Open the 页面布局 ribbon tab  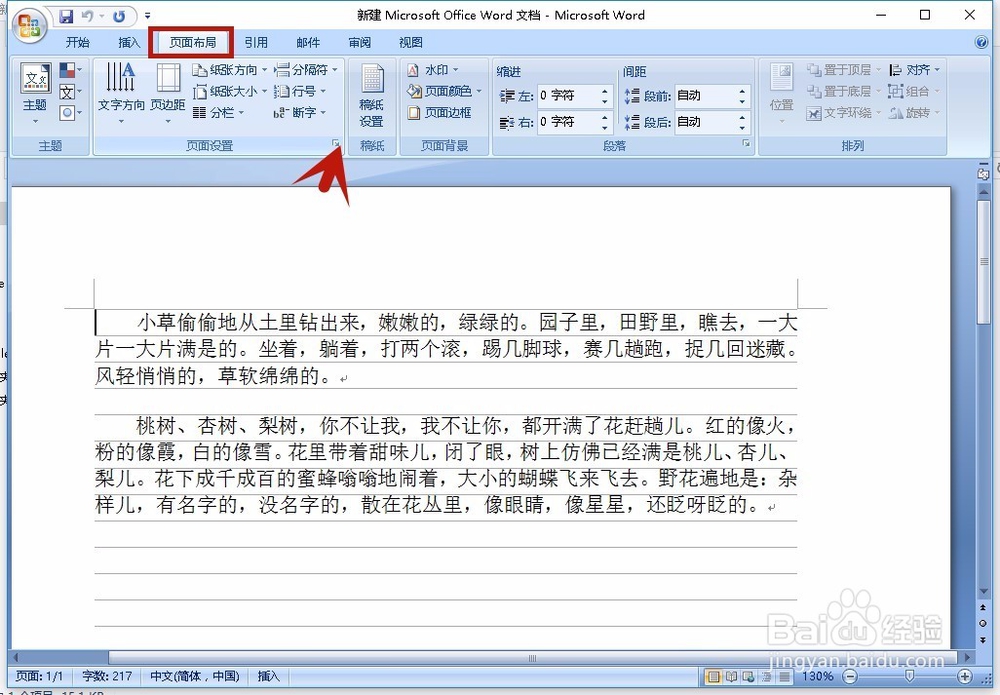pos(192,43)
